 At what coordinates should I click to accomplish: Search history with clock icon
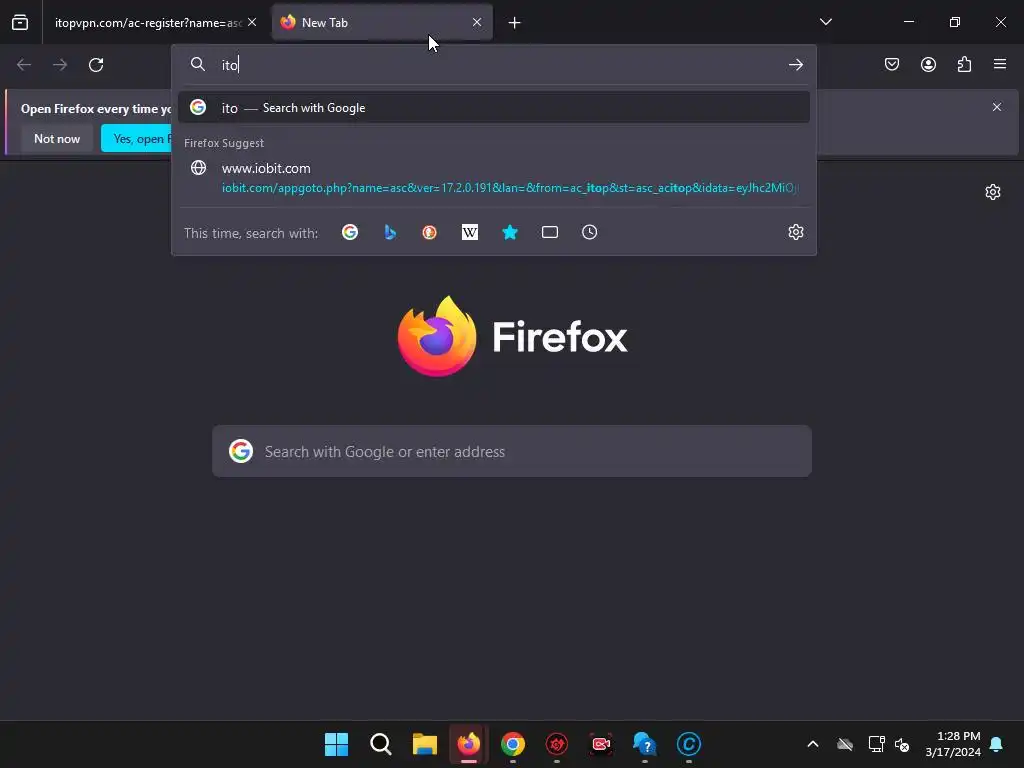coord(590,232)
